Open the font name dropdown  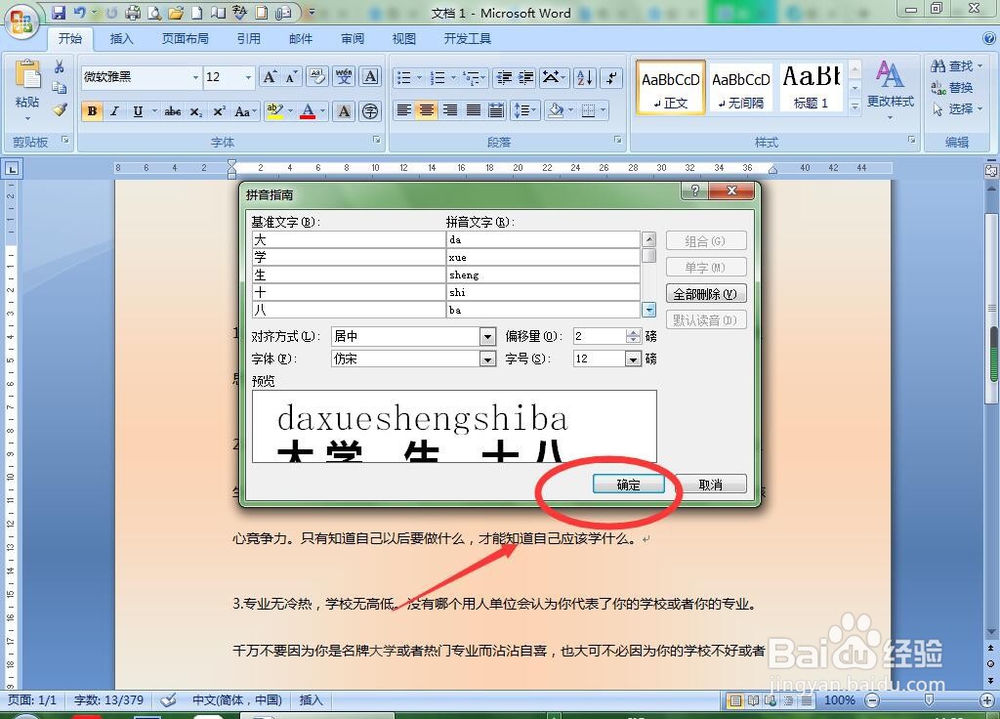pyautogui.click(x=195, y=77)
